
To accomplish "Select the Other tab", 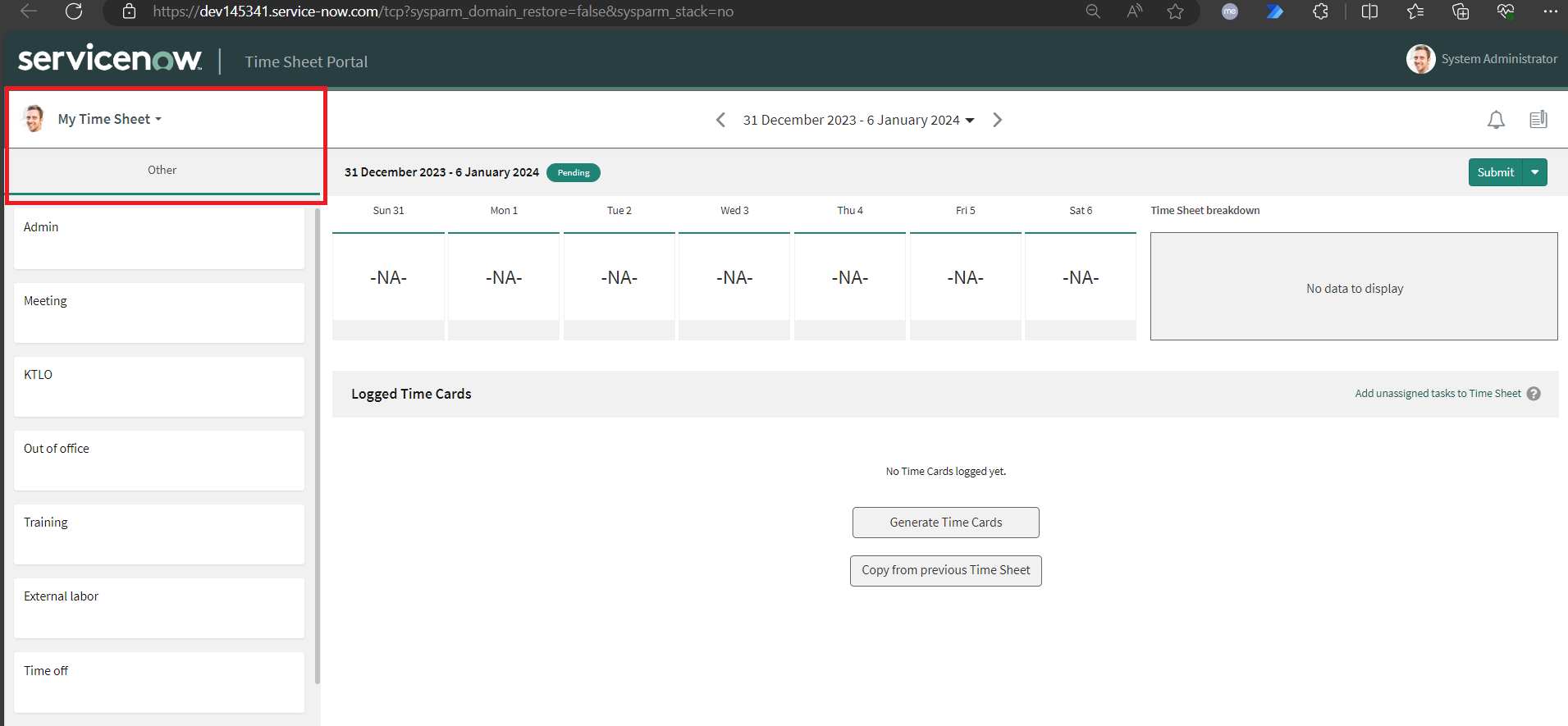I will [x=162, y=171].
